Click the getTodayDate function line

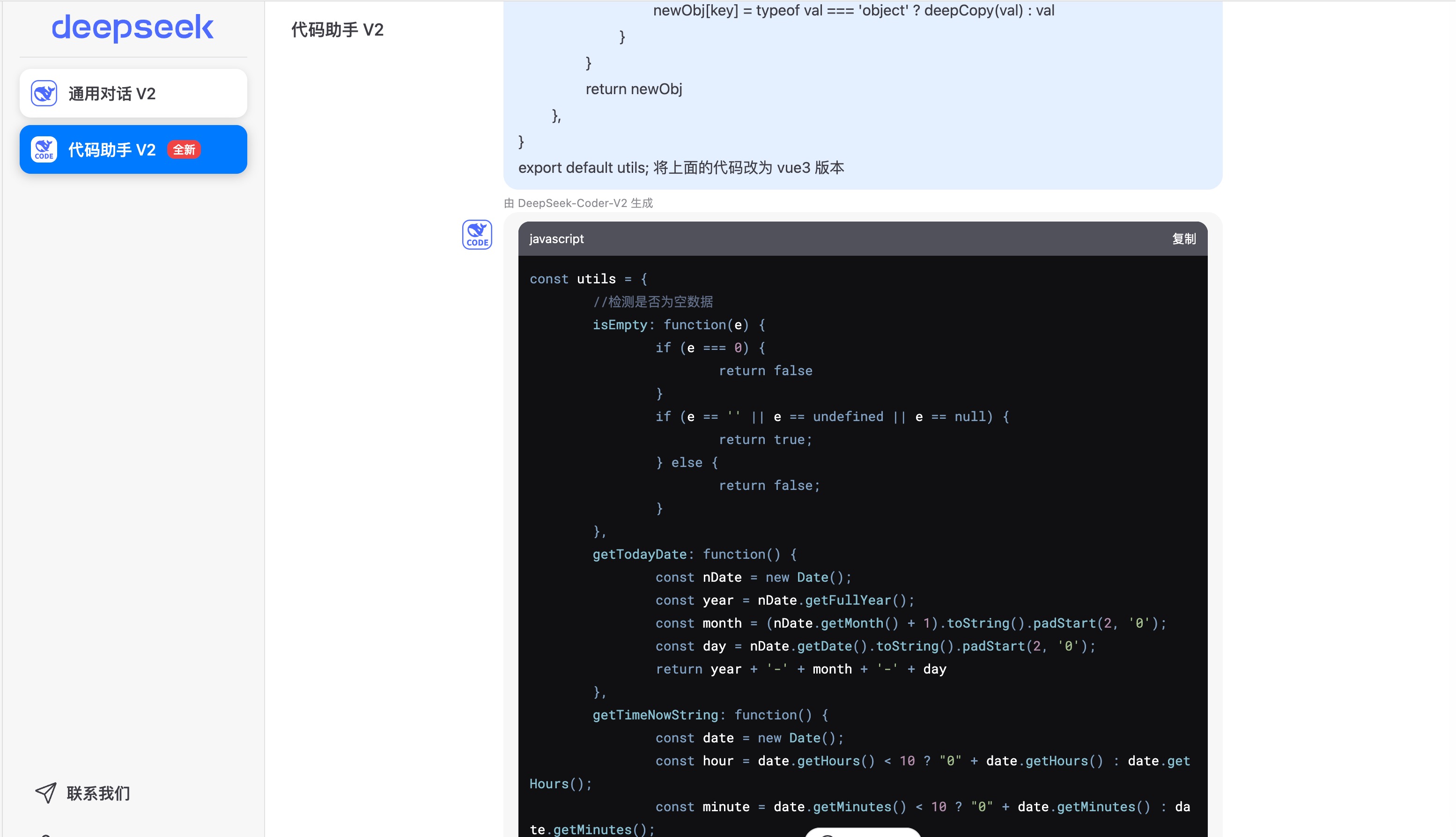click(x=694, y=554)
